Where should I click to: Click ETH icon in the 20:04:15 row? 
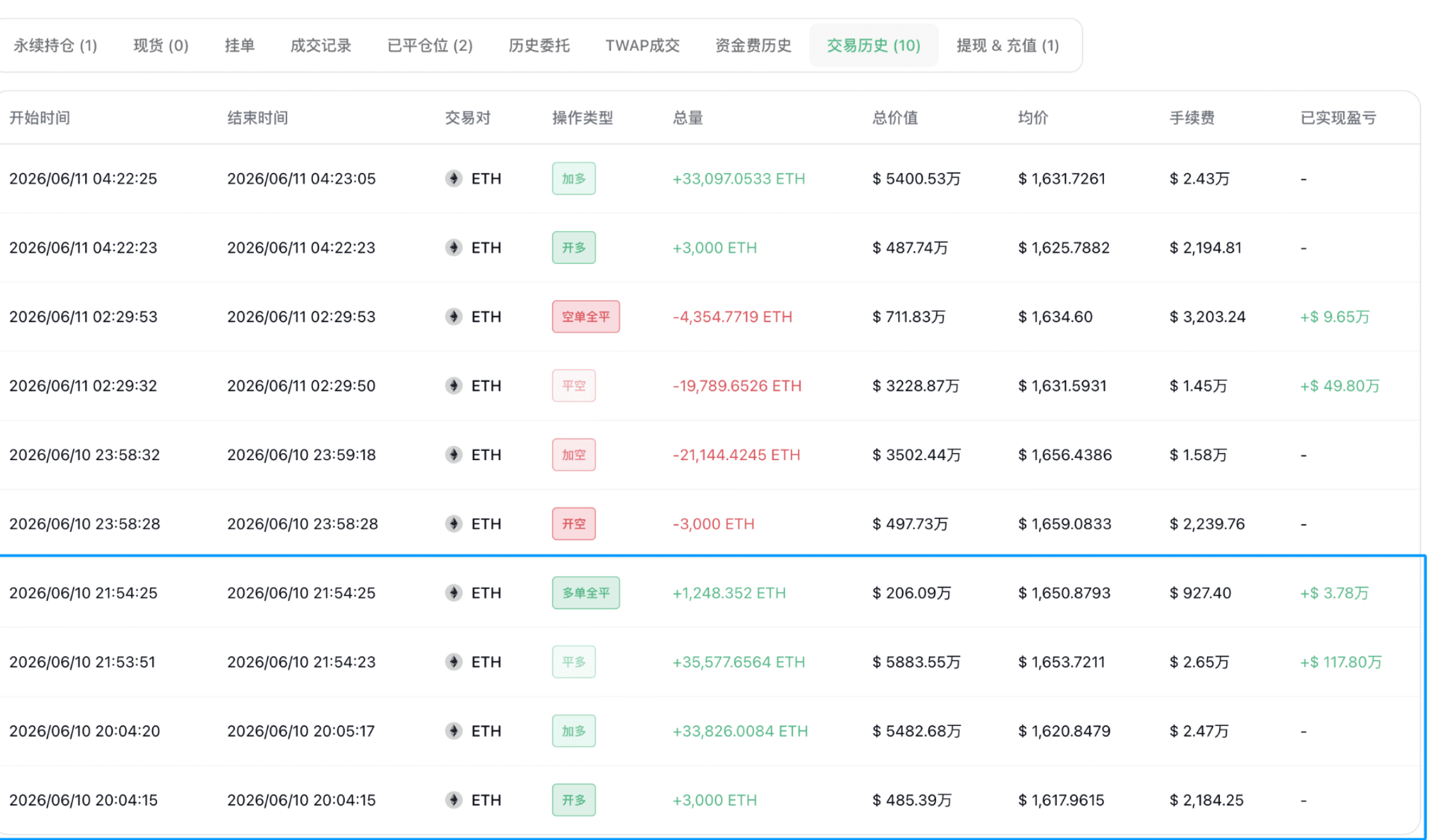[454, 800]
